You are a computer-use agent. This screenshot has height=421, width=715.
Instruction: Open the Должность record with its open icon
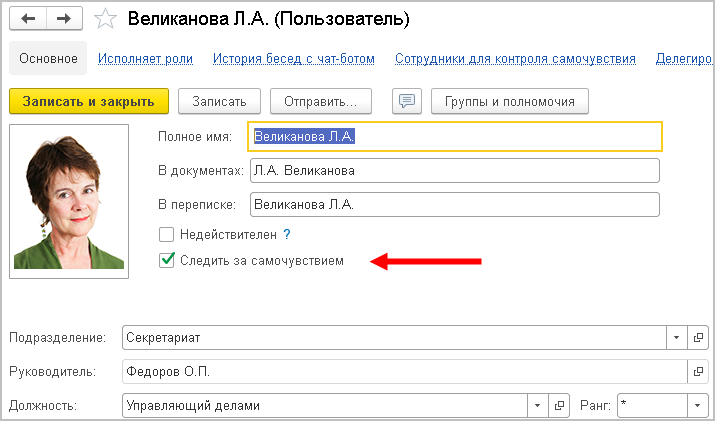pos(561,406)
